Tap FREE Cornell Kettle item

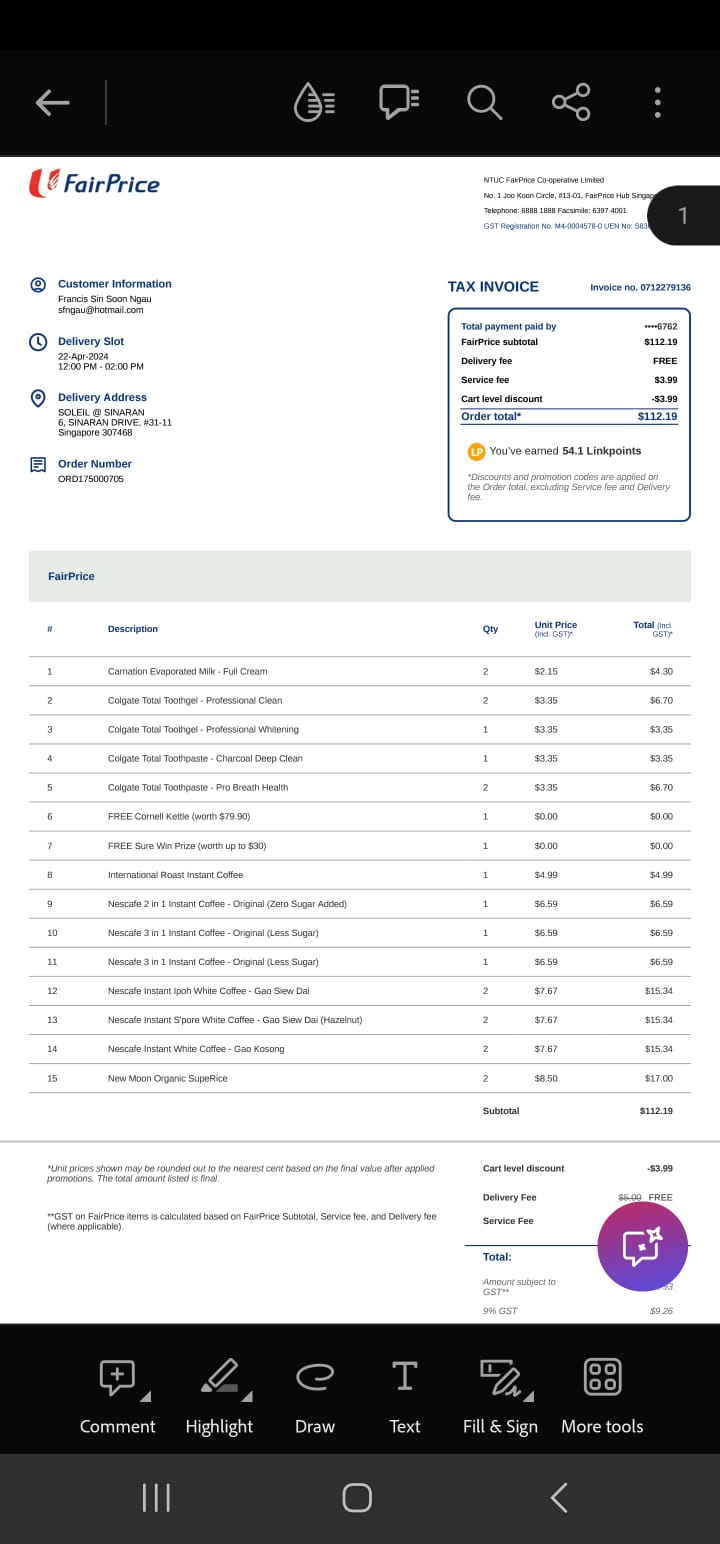(179, 816)
